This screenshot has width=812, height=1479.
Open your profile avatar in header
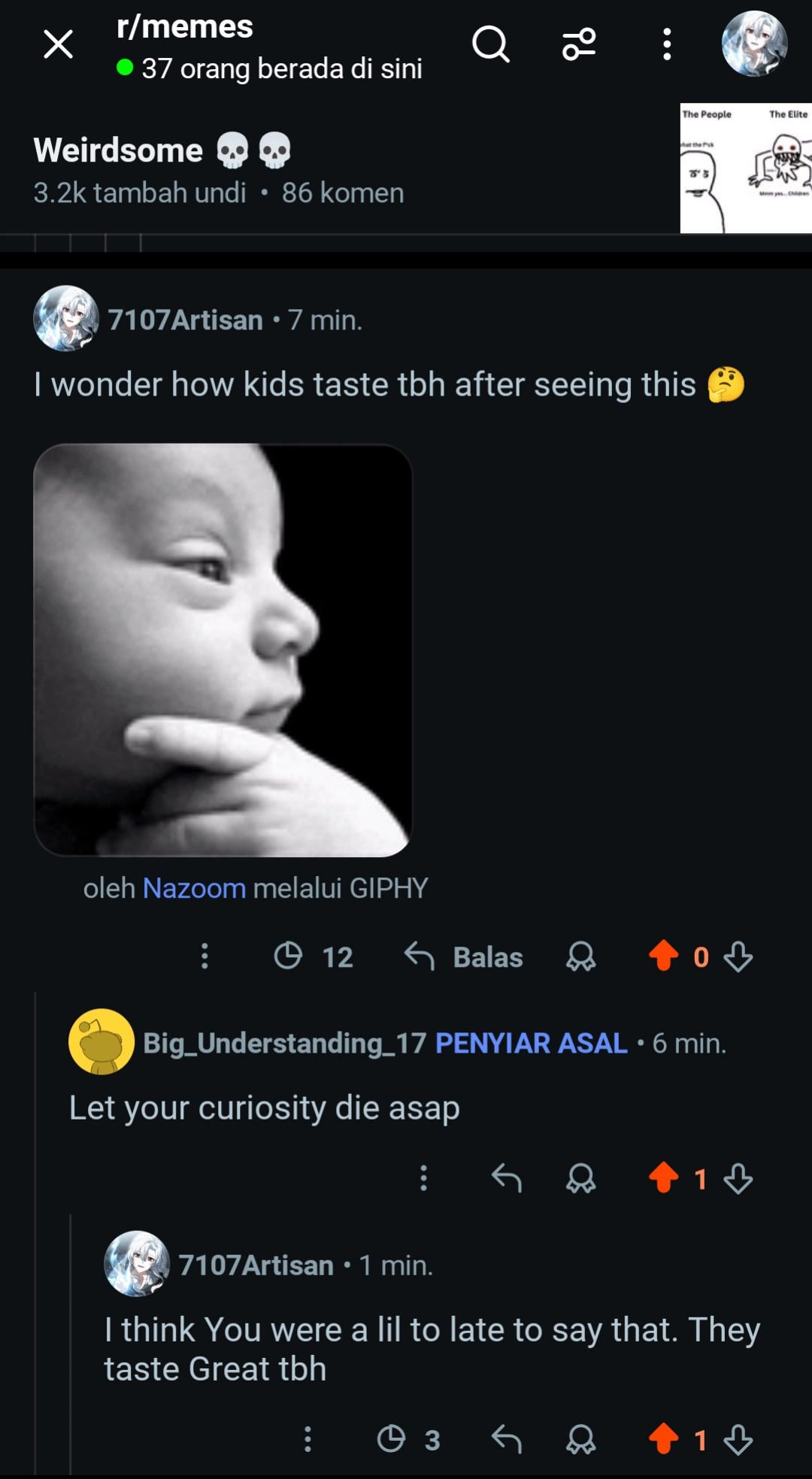[754, 44]
